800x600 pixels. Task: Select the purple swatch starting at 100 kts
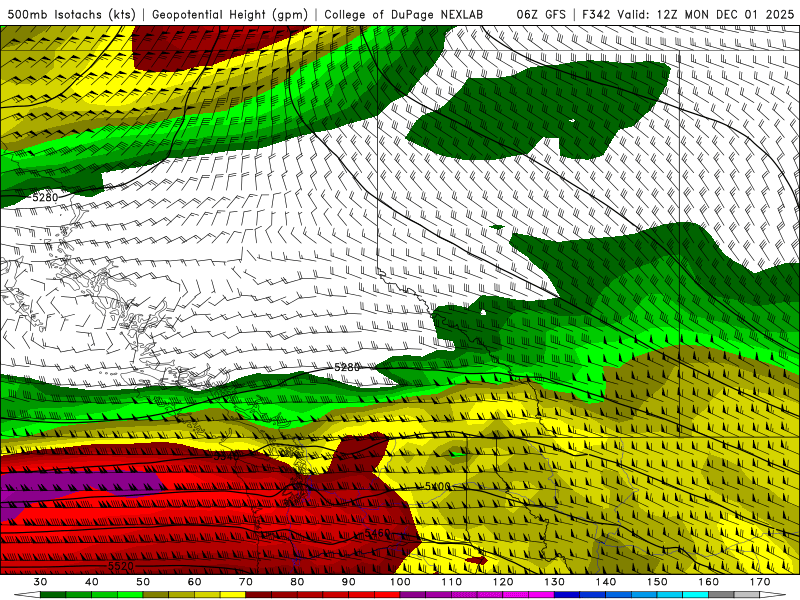pos(412,595)
